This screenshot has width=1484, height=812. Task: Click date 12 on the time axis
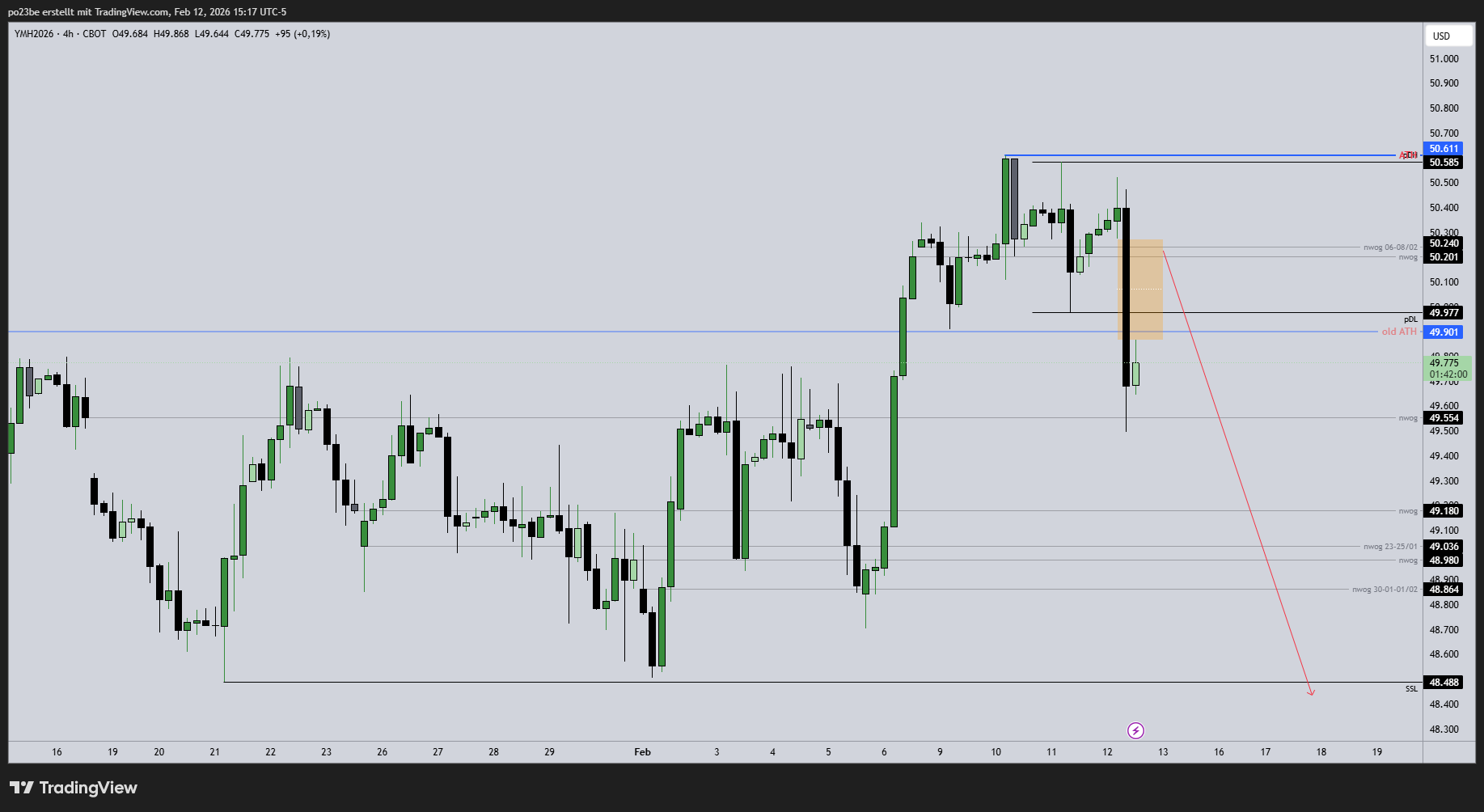tap(1107, 752)
